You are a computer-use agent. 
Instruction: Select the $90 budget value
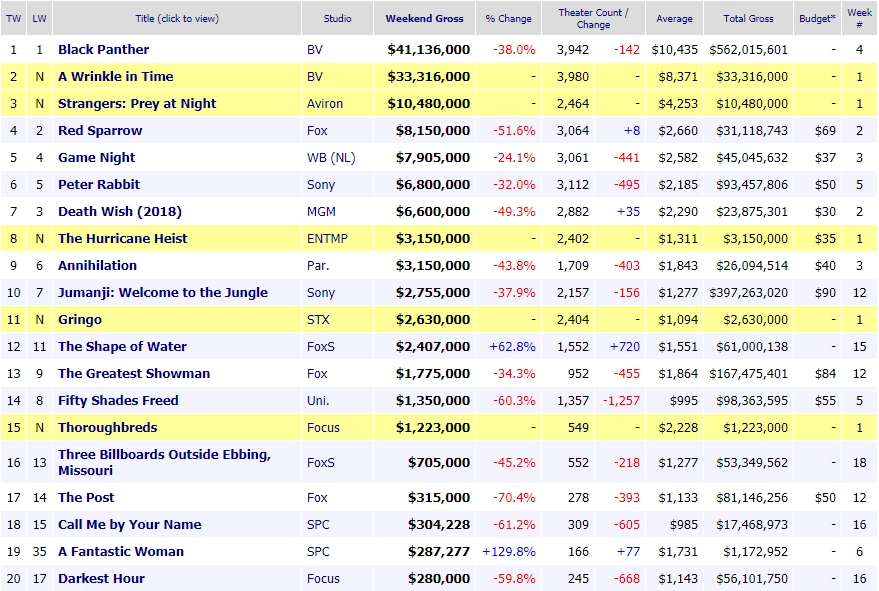[x=825, y=293]
